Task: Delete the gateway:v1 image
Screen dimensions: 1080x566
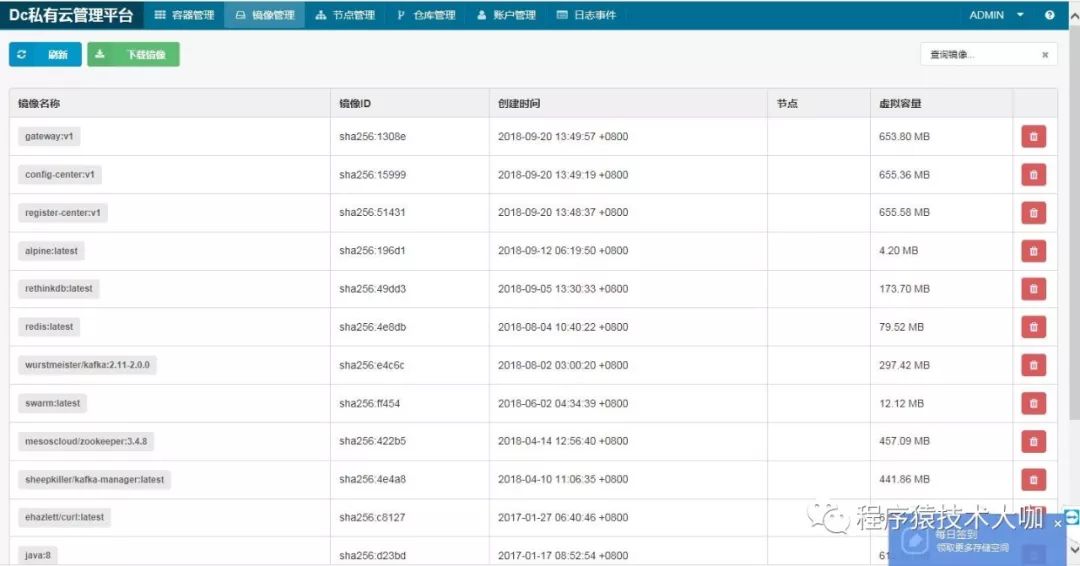Action: pos(1033,136)
